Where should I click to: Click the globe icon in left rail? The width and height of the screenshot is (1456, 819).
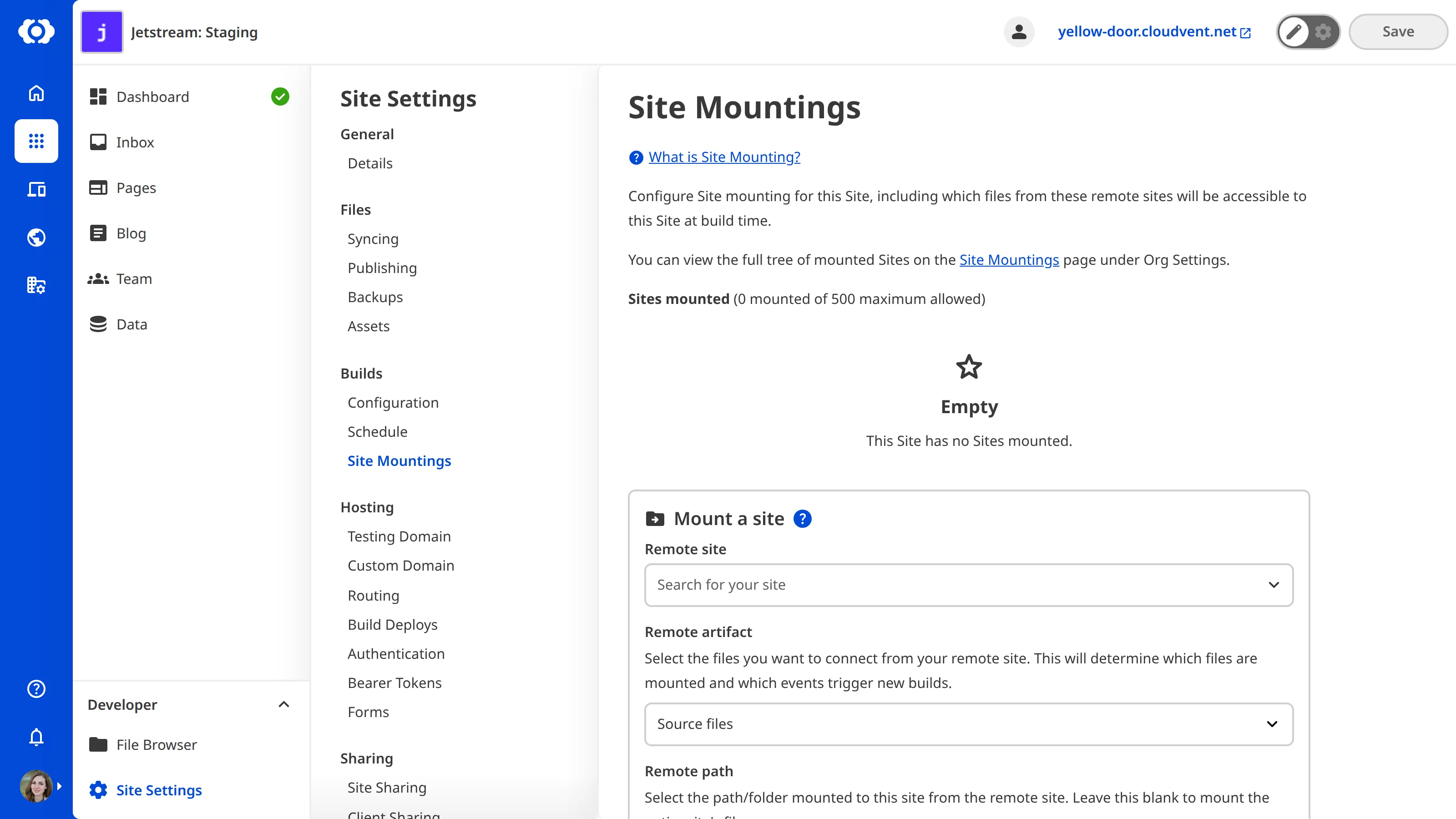point(36,238)
